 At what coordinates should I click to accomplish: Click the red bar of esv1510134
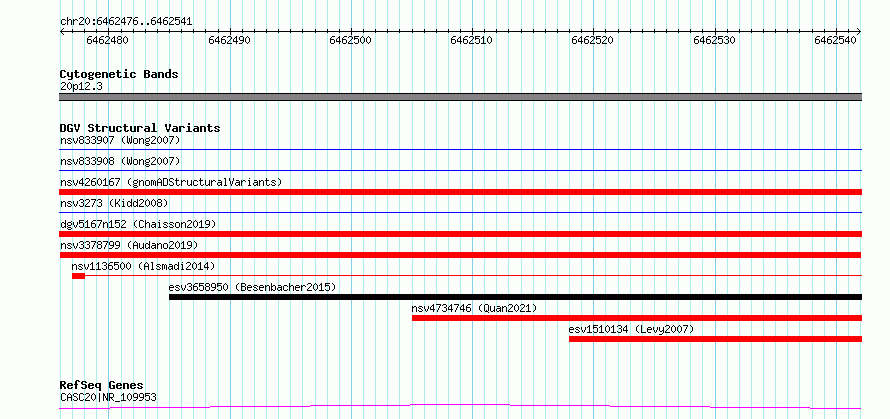[x=715, y=339]
